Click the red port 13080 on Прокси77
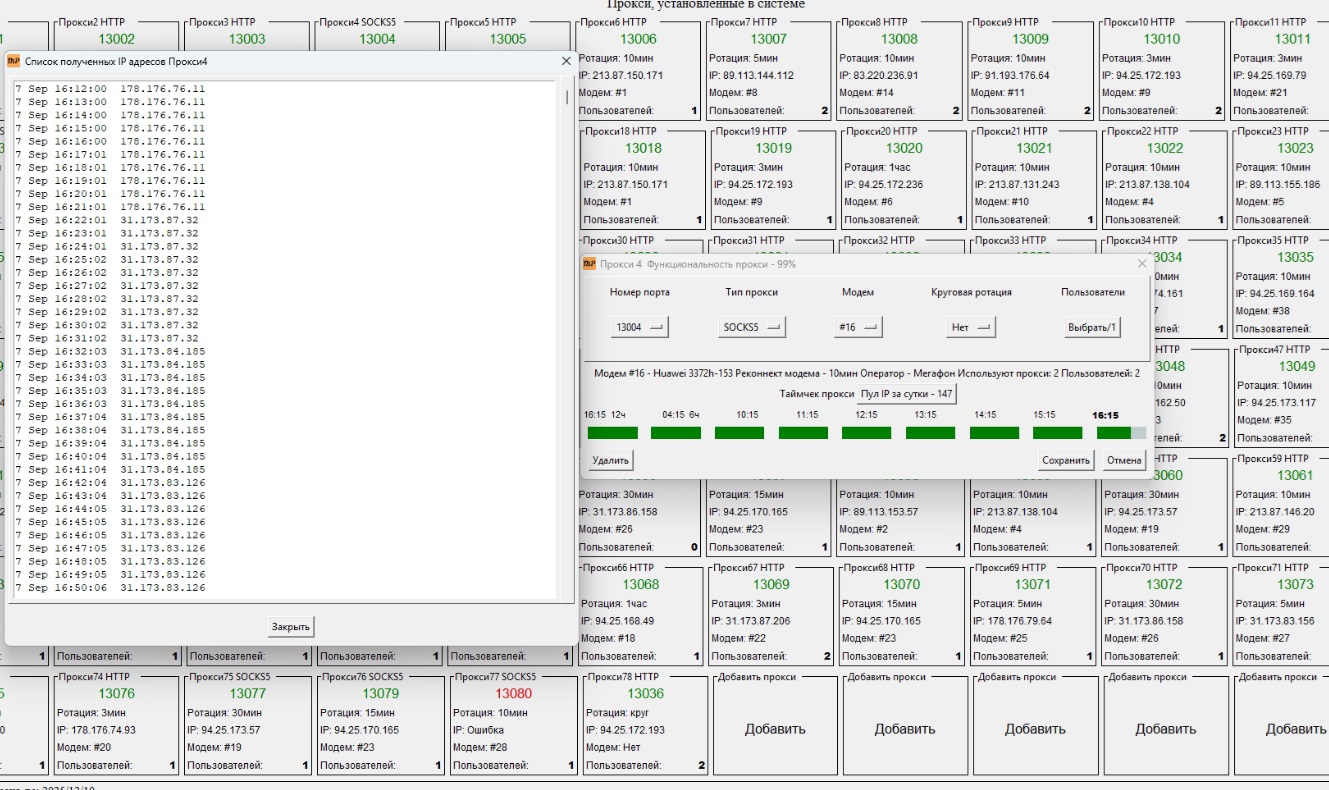1329x790 pixels. pyautogui.click(x=514, y=693)
